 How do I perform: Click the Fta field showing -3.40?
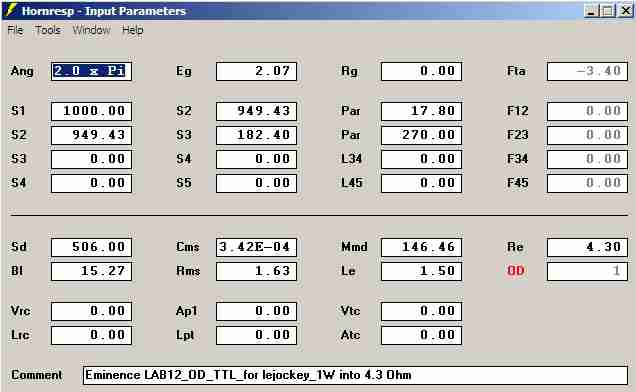pyautogui.click(x=587, y=71)
